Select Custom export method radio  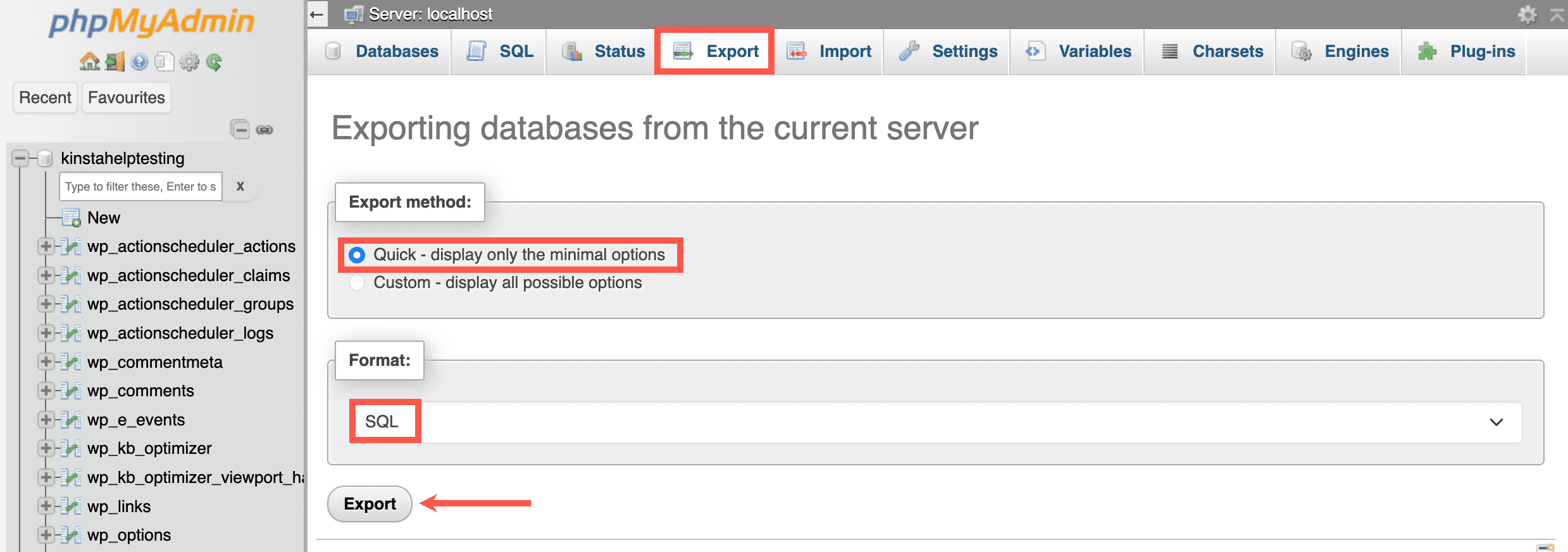click(357, 282)
